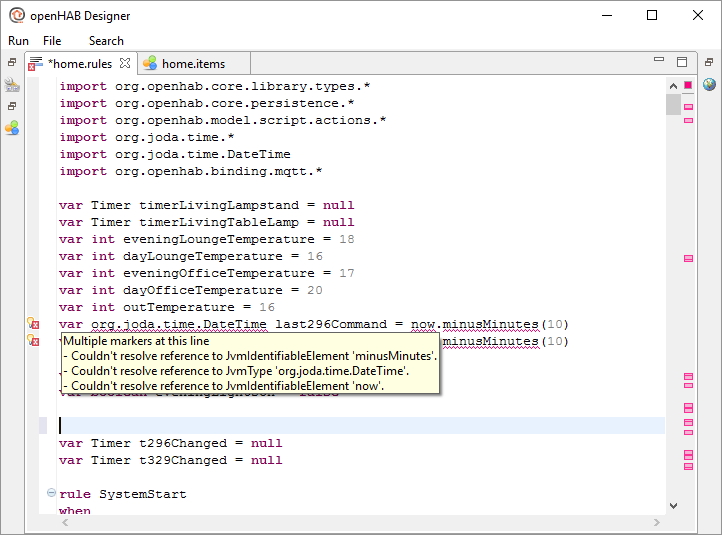722x535 pixels.
Task: Click horizontal scrollbar right arrow
Action: point(656,522)
